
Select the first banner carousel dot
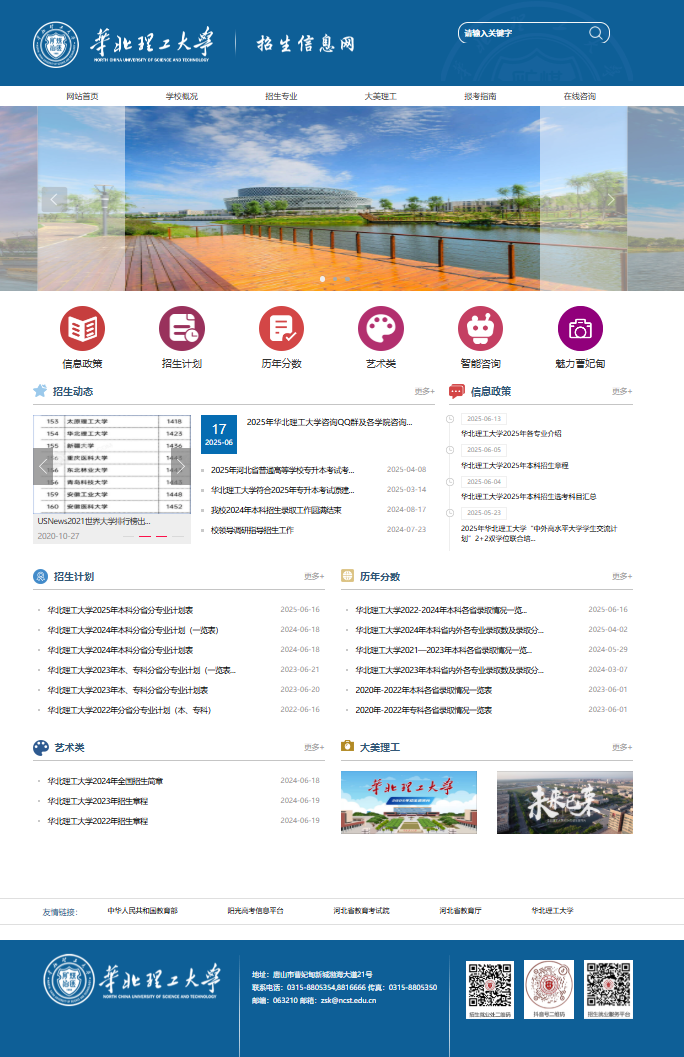click(x=322, y=279)
